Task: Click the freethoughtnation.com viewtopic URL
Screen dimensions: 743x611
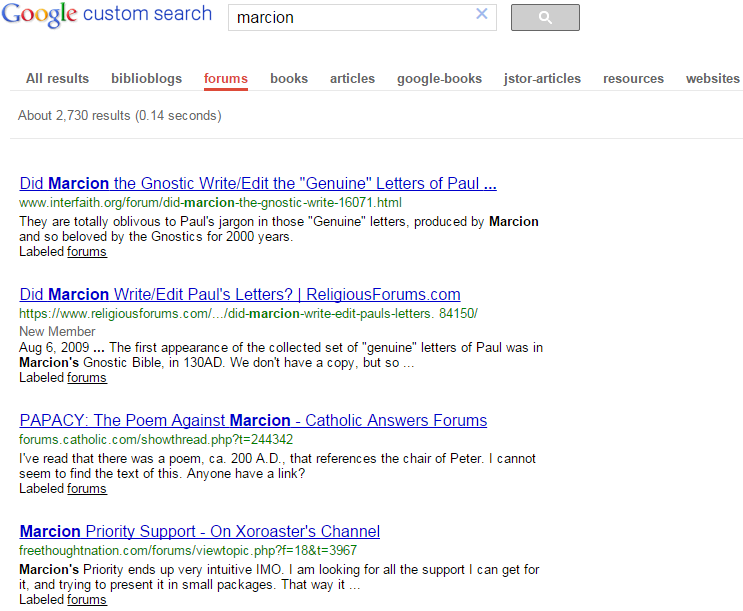Action: coord(188,551)
